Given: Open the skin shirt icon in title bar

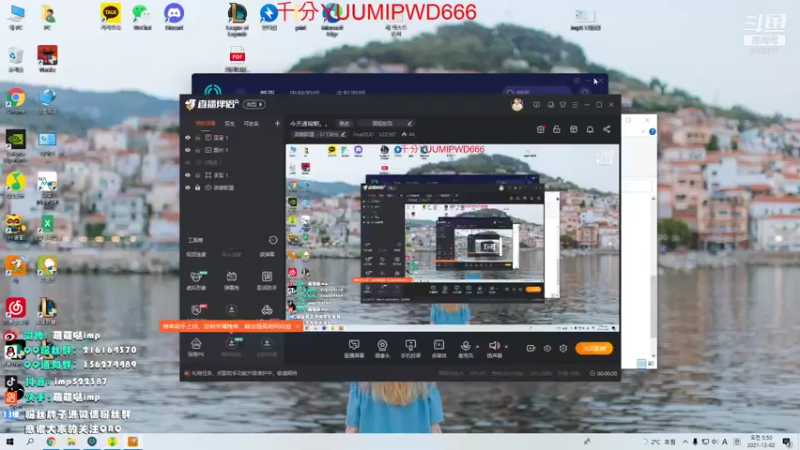Looking at the screenshot, I should click(563, 105).
